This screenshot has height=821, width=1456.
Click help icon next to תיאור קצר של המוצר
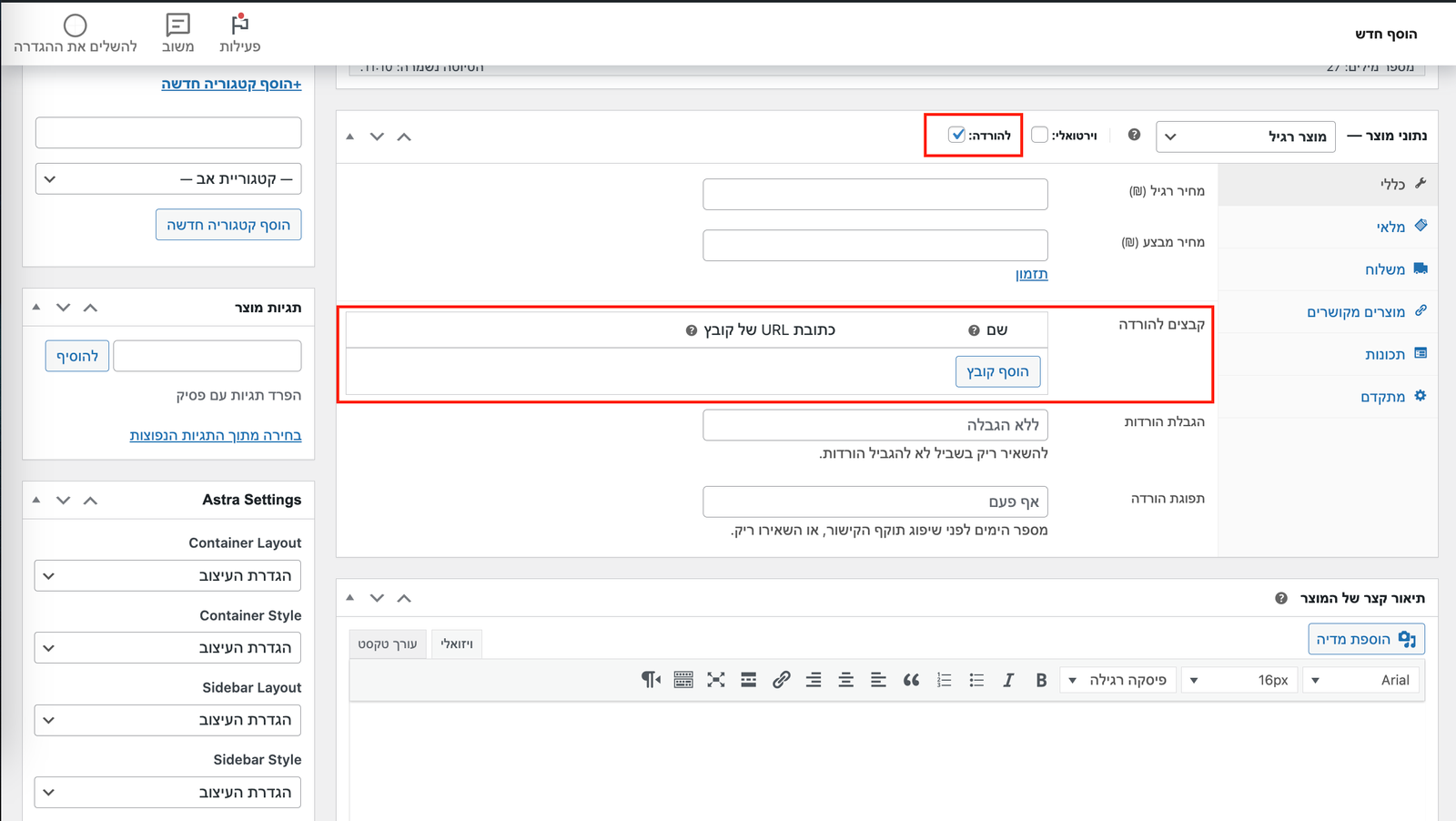point(1281,598)
